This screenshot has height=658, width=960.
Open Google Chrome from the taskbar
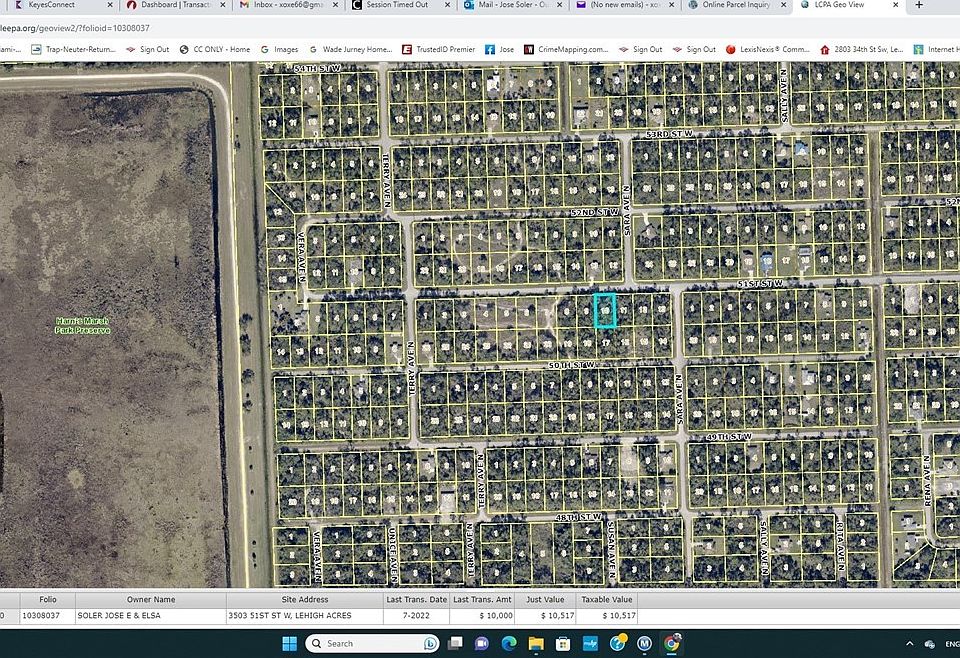coord(672,643)
